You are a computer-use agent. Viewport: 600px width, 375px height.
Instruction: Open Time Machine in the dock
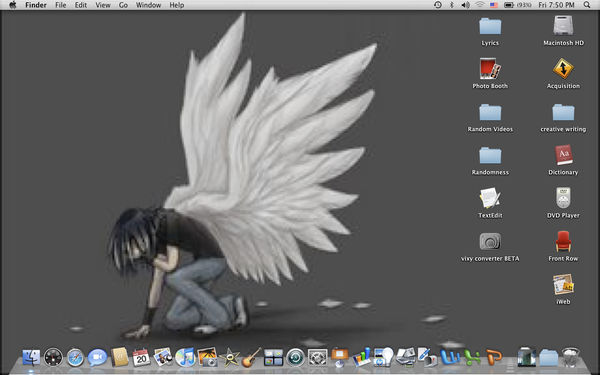[x=295, y=358]
